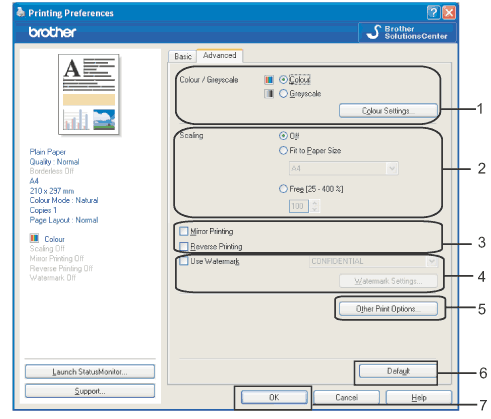Open the Brother Solutions Center link
Image resolution: width=491 pixels, height=419 pixels.
(407, 32)
